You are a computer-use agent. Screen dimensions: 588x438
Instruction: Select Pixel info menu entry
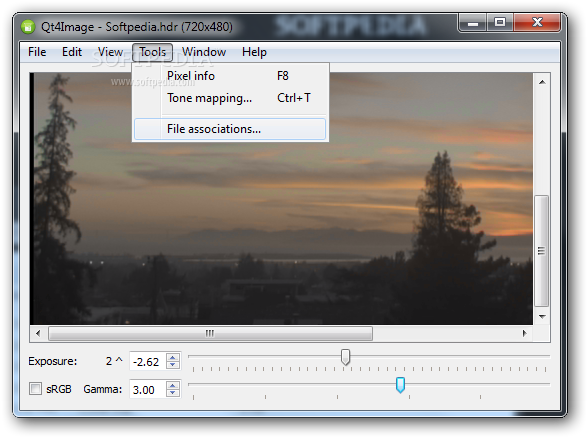click(230, 76)
